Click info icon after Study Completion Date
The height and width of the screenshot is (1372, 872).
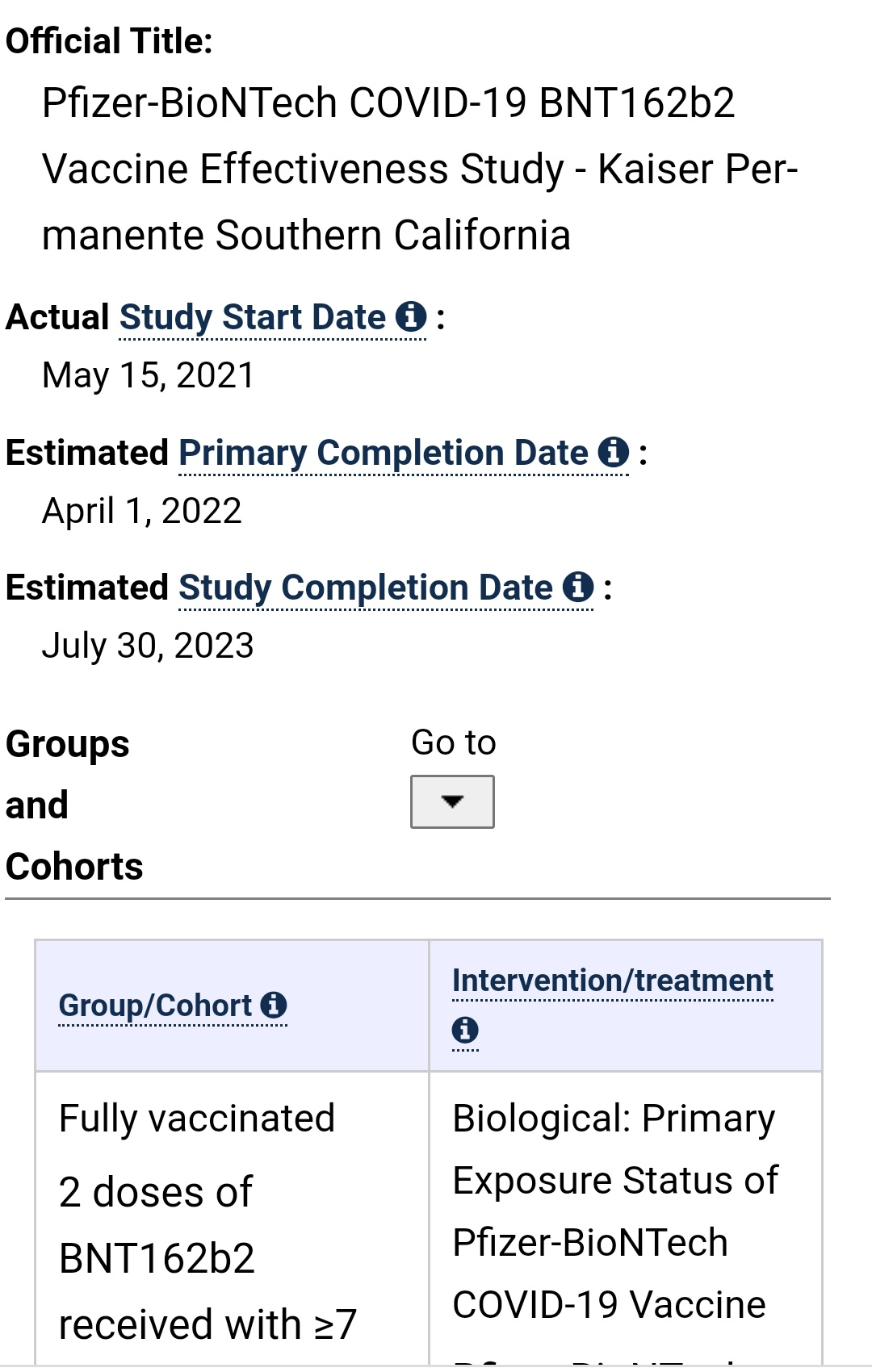[x=578, y=587]
